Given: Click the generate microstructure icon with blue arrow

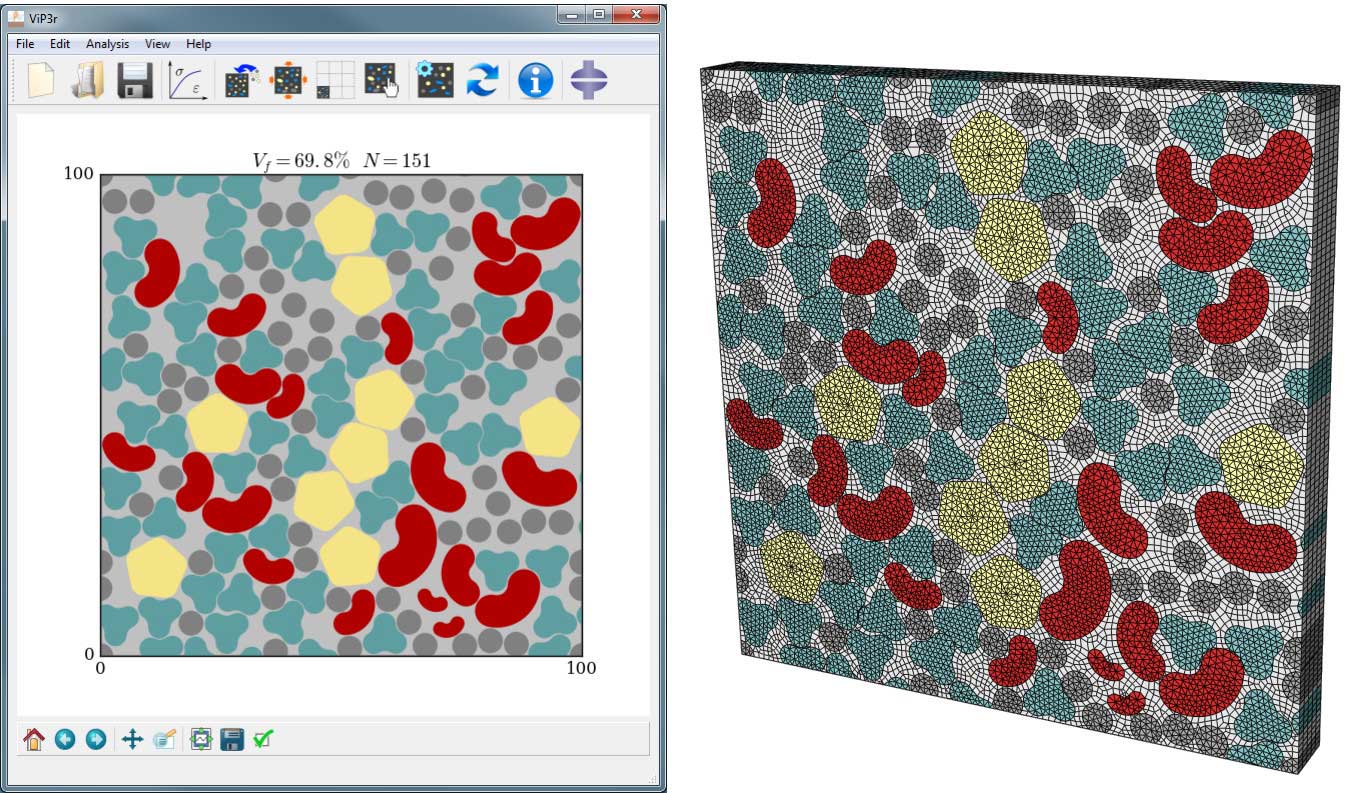Looking at the screenshot, I should tap(241, 80).
